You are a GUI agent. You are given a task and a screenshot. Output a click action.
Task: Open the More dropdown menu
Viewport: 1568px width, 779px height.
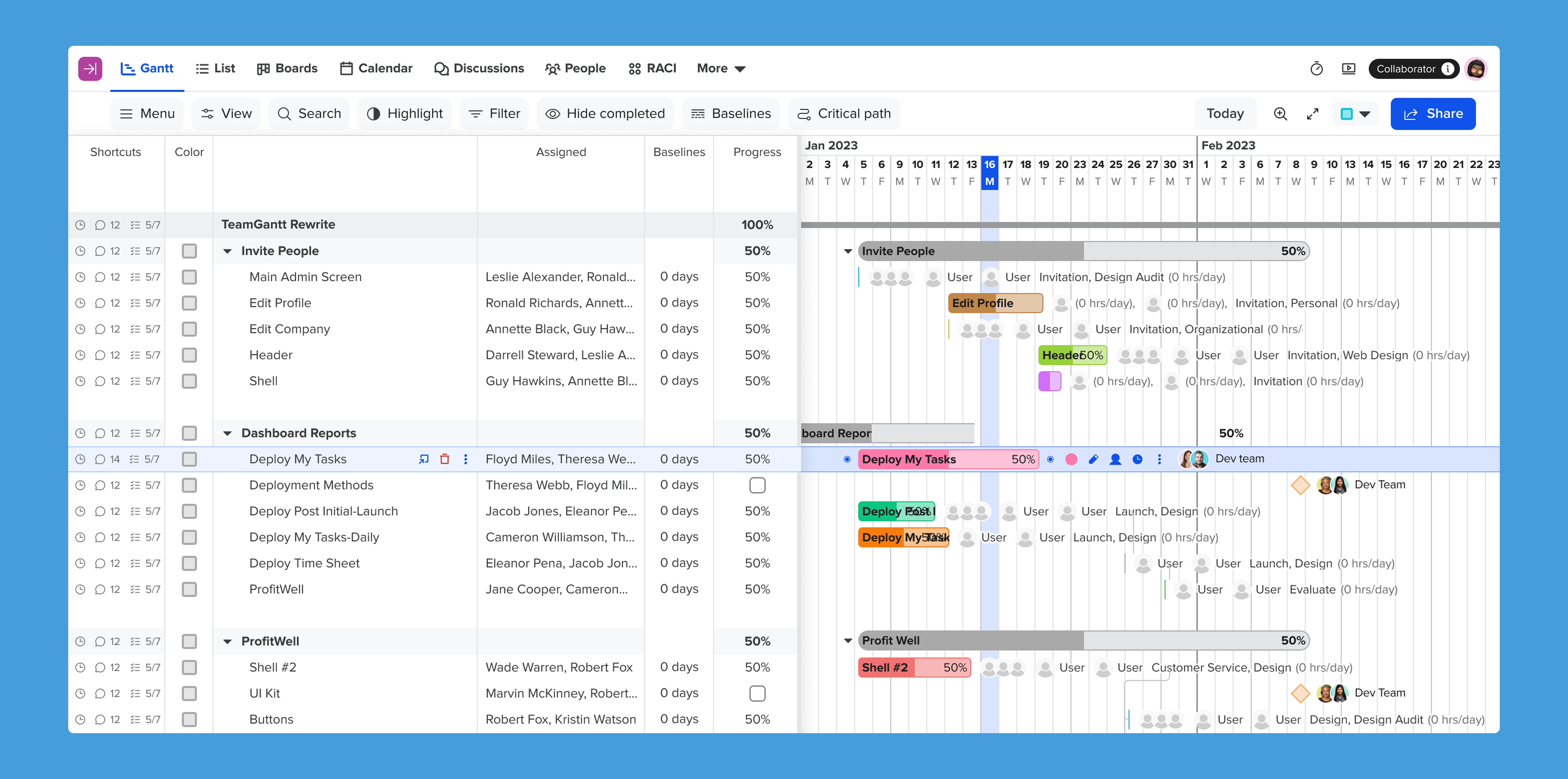point(721,68)
